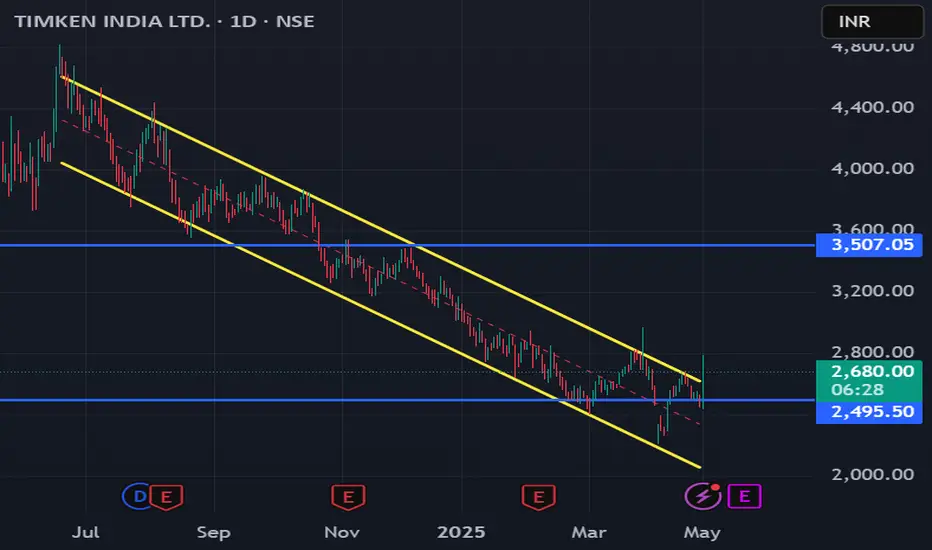The height and width of the screenshot is (550, 932).
Task: Click the TIMKEN INDIA LTD. symbol title
Action: pos(112,21)
